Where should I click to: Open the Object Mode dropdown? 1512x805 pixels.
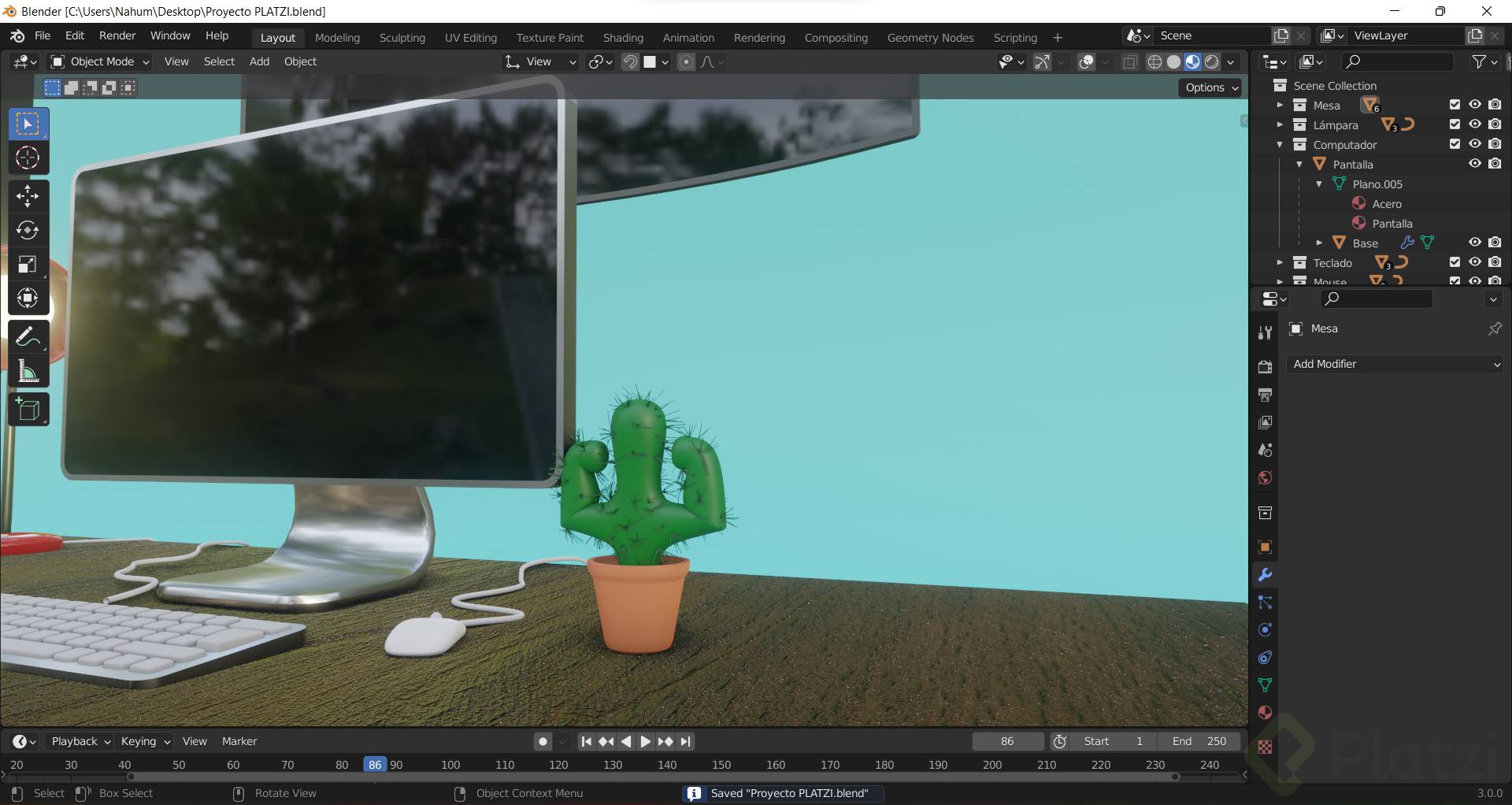100,61
